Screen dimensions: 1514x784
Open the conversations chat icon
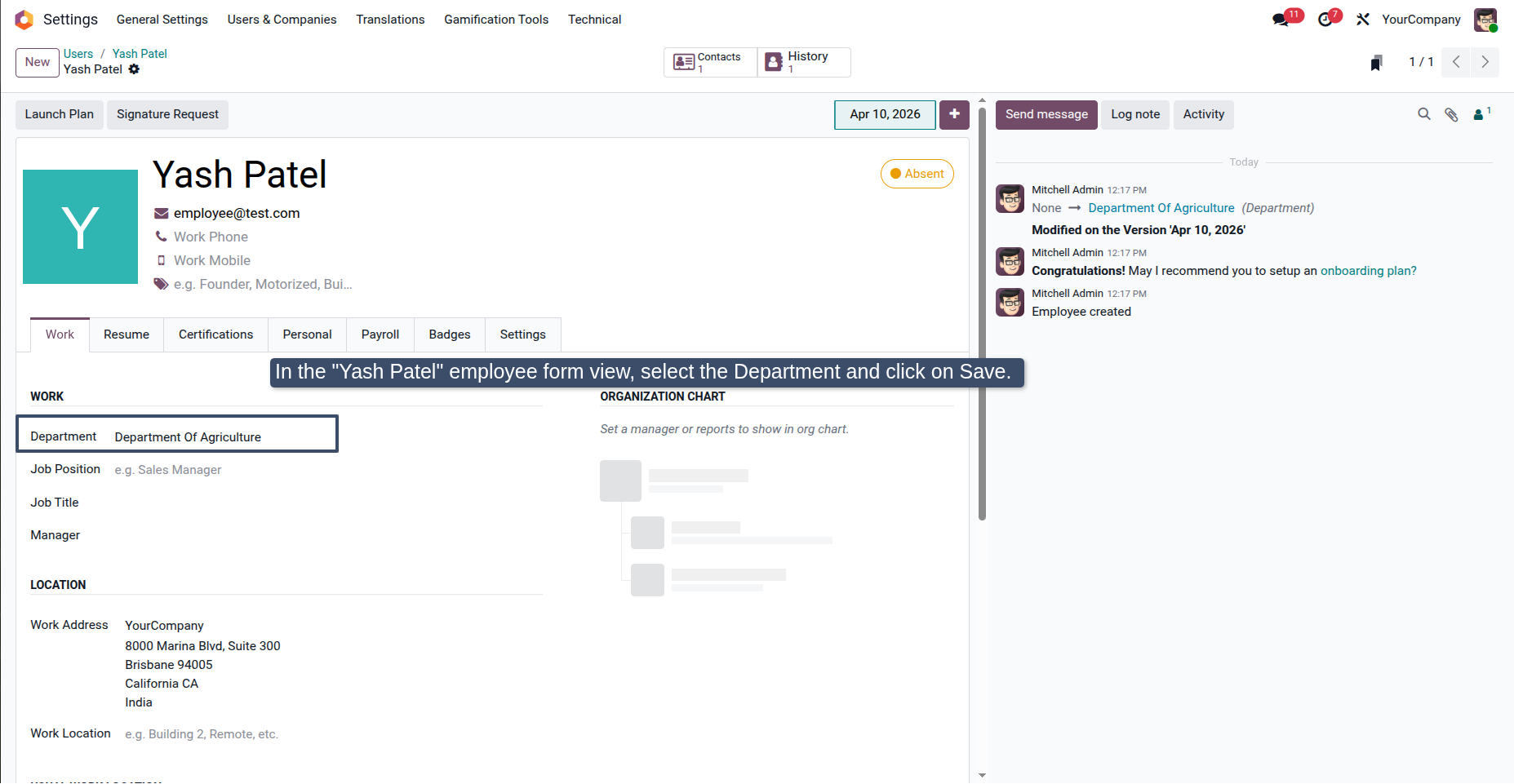pos(1281,20)
